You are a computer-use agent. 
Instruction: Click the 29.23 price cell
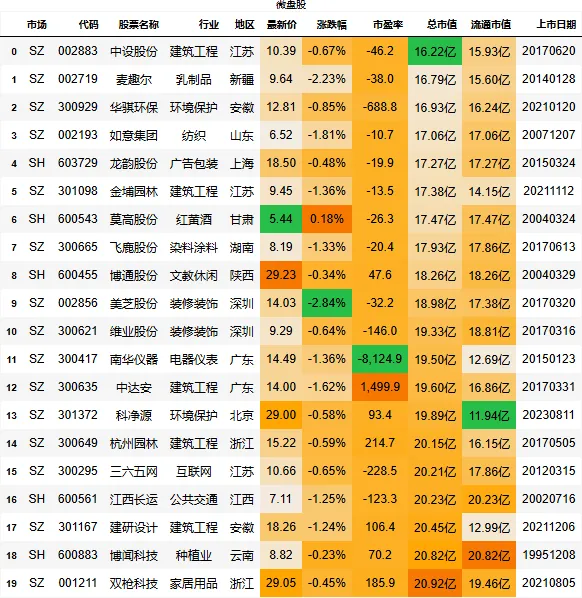[x=281, y=275]
